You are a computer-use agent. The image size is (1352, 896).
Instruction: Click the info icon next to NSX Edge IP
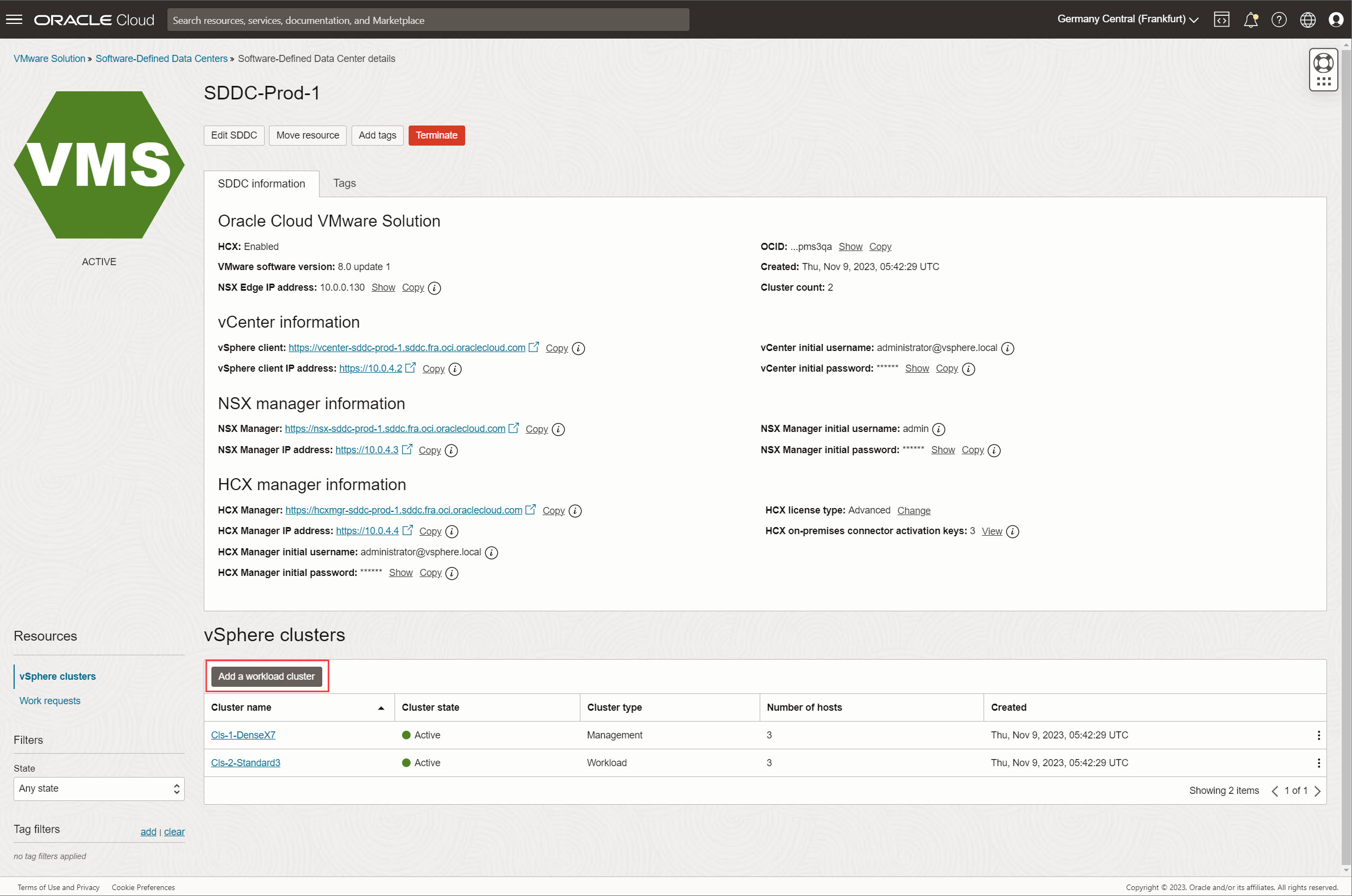click(435, 288)
